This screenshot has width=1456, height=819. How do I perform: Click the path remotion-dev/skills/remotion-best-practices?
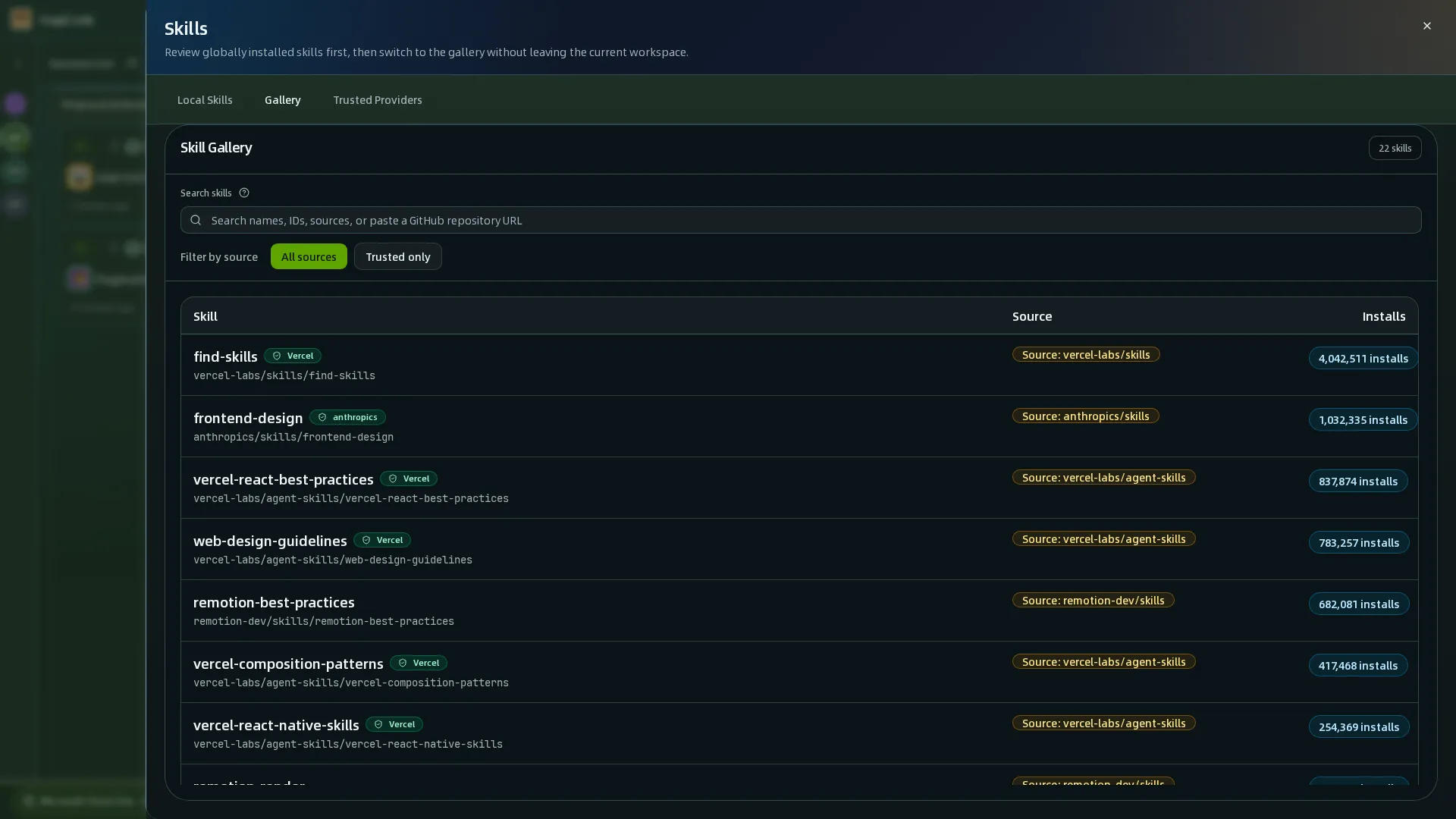tap(324, 621)
